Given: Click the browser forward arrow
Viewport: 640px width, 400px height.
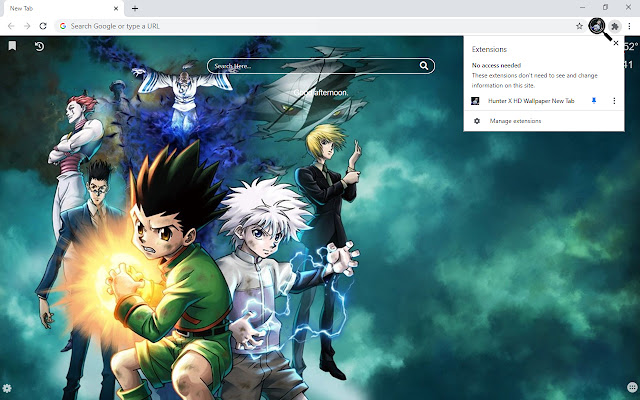Looking at the screenshot, I should click(x=27, y=26).
